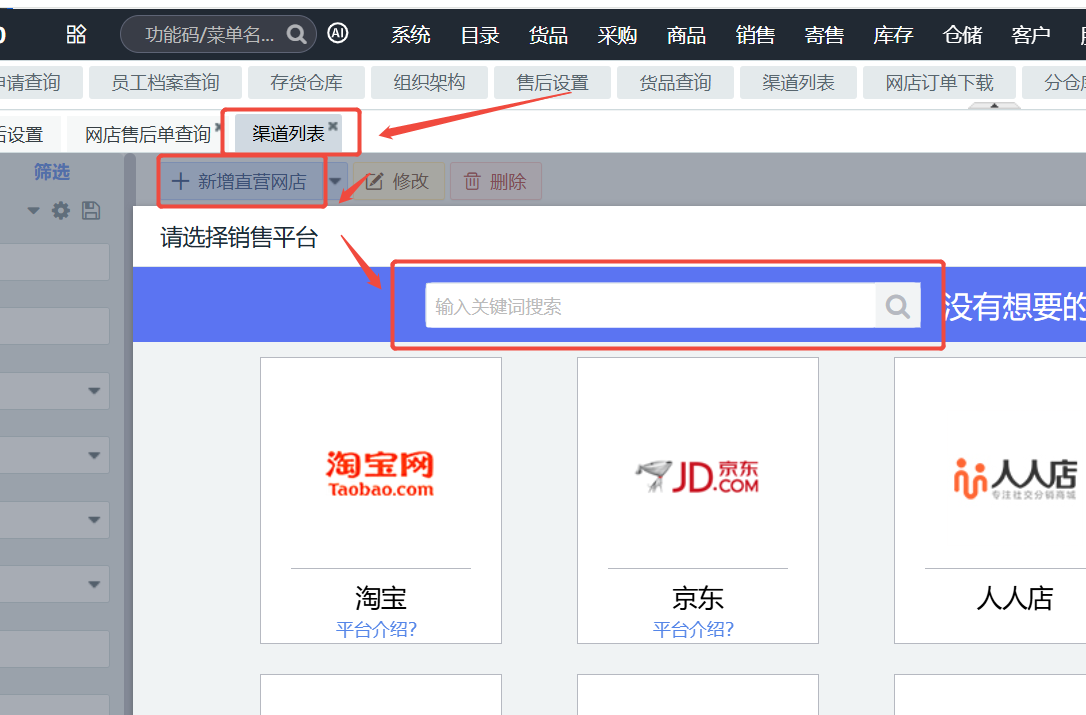Click the 淘宝 platform name
This screenshot has height=715, width=1086.
[x=381, y=598]
